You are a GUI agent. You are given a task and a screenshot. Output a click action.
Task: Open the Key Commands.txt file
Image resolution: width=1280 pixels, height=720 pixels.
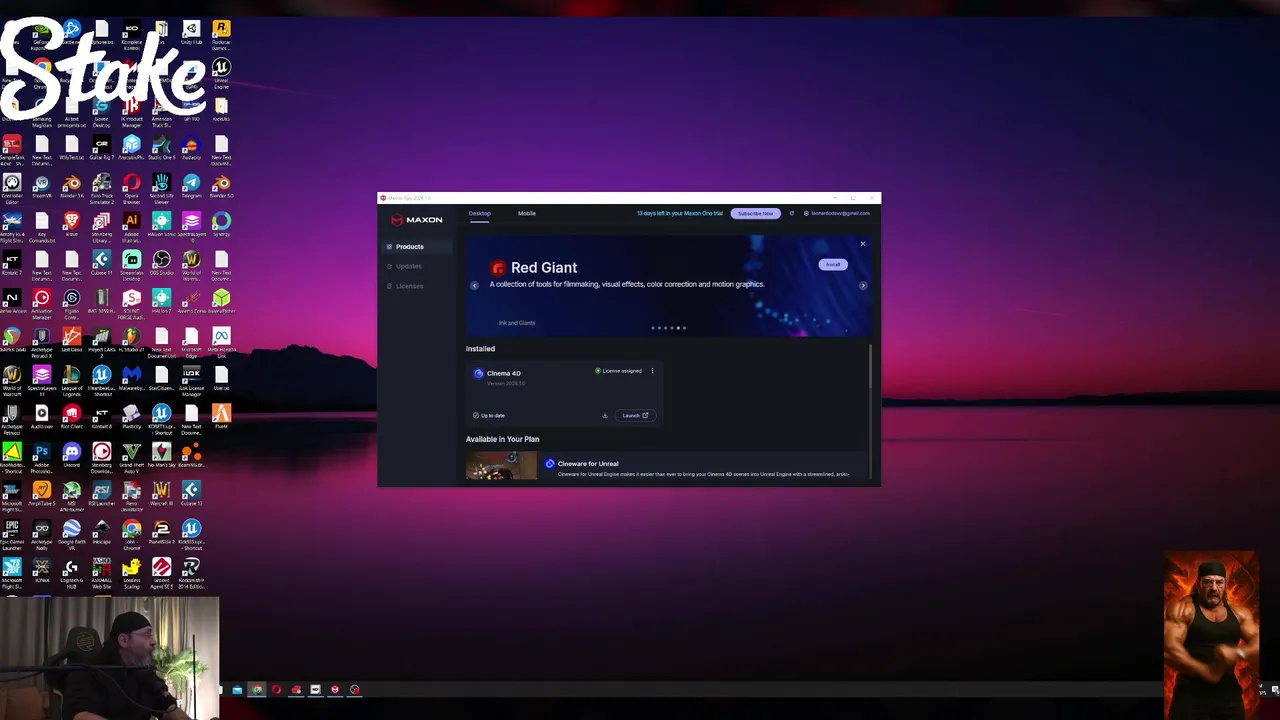click(x=41, y=225)
